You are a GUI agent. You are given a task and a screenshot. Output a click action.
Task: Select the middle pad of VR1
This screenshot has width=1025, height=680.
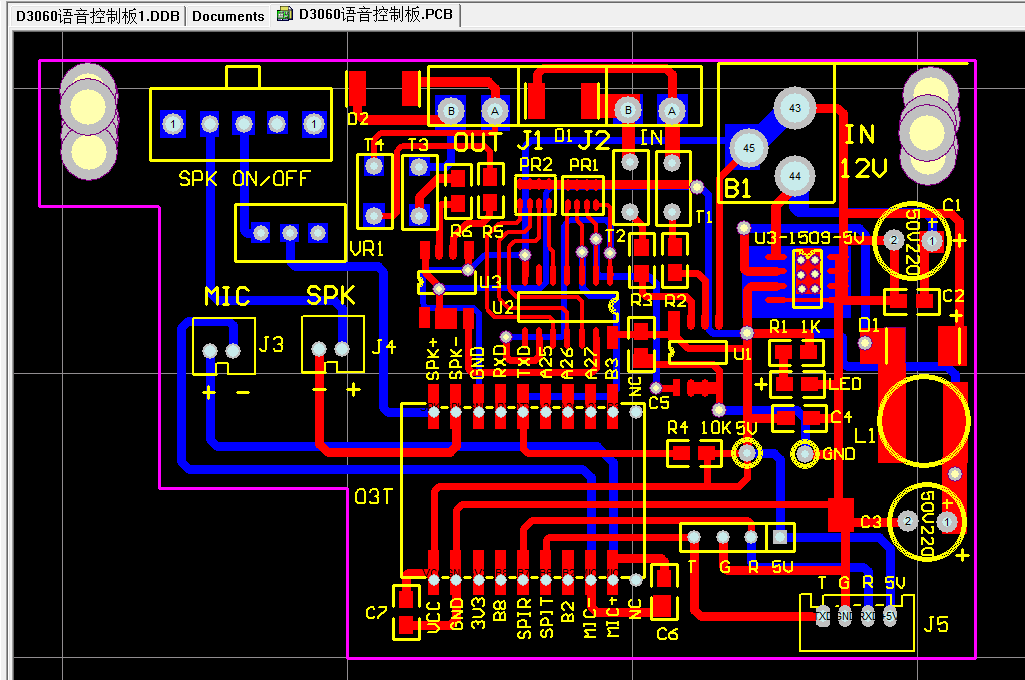290,233
